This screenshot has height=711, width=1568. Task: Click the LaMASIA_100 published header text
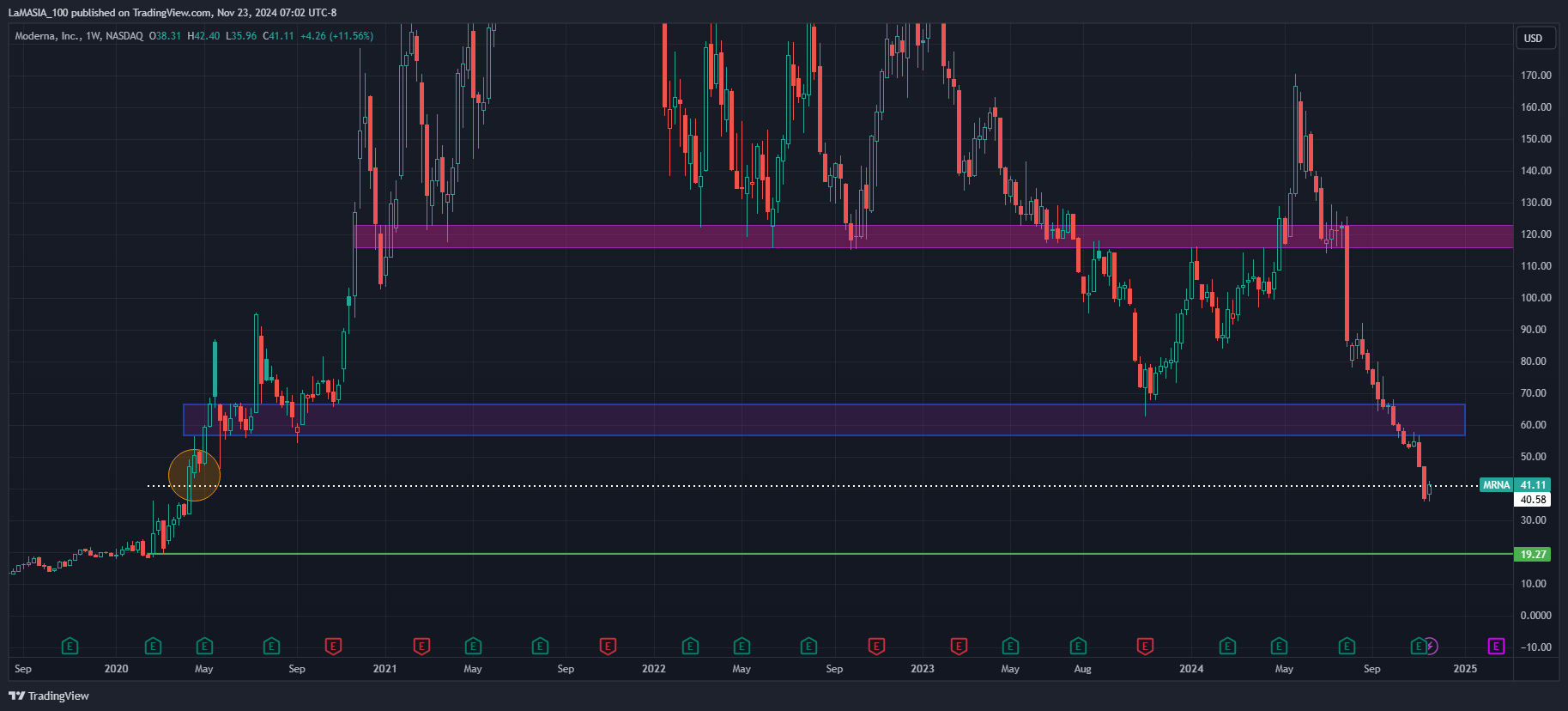point(172,13)
